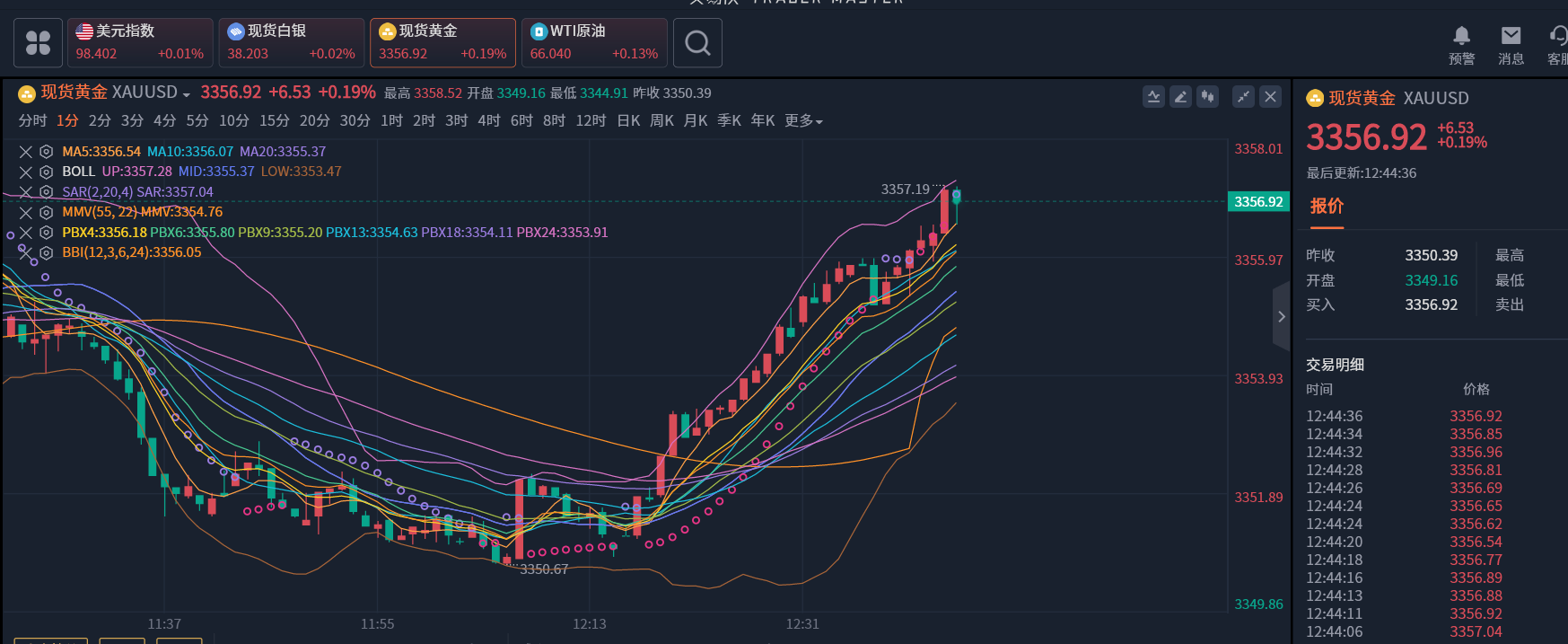Screen dimensions: 1568x644
Task: Switch to the 日K timeframe
Action: click(628, 120)
